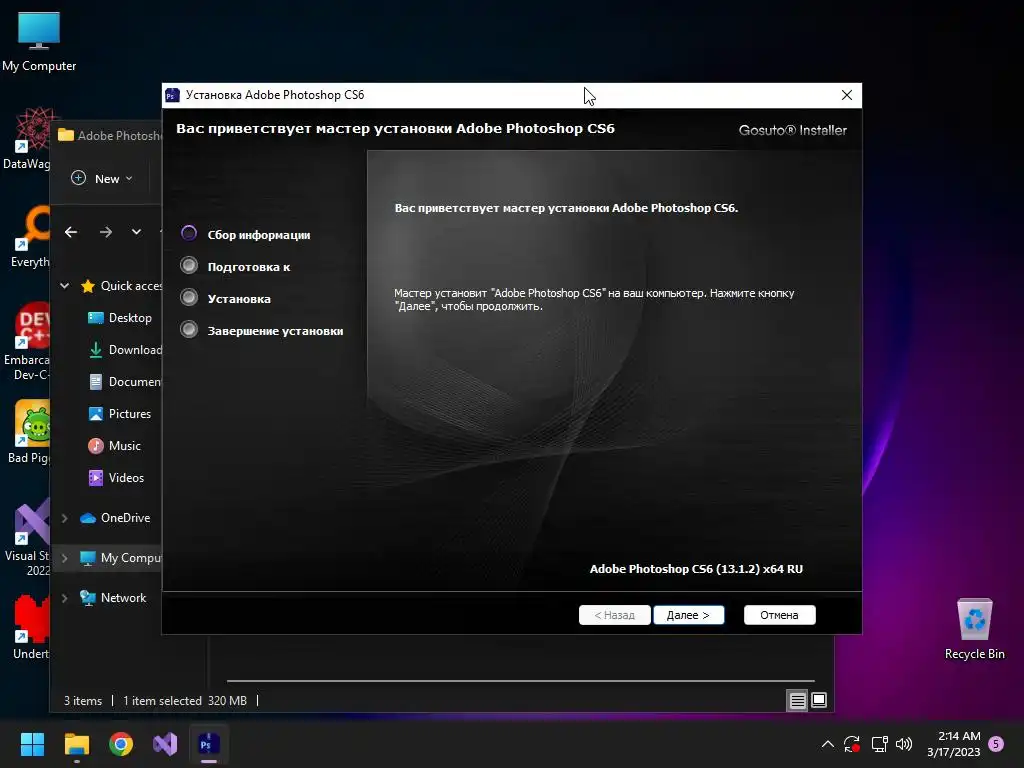Switch File Explorer to details view

coord(797,700)
